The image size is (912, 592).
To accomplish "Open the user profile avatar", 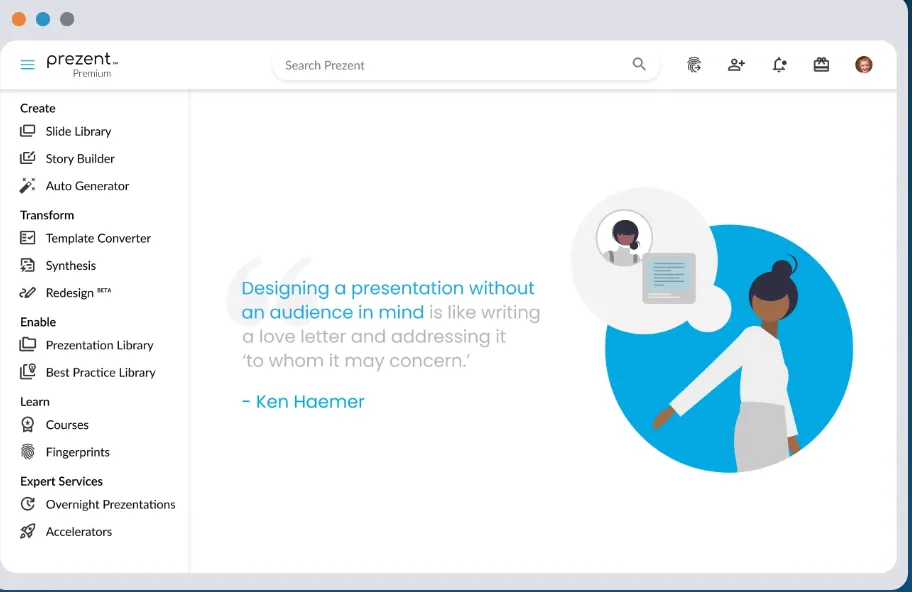I will click(x=864, y=65).
